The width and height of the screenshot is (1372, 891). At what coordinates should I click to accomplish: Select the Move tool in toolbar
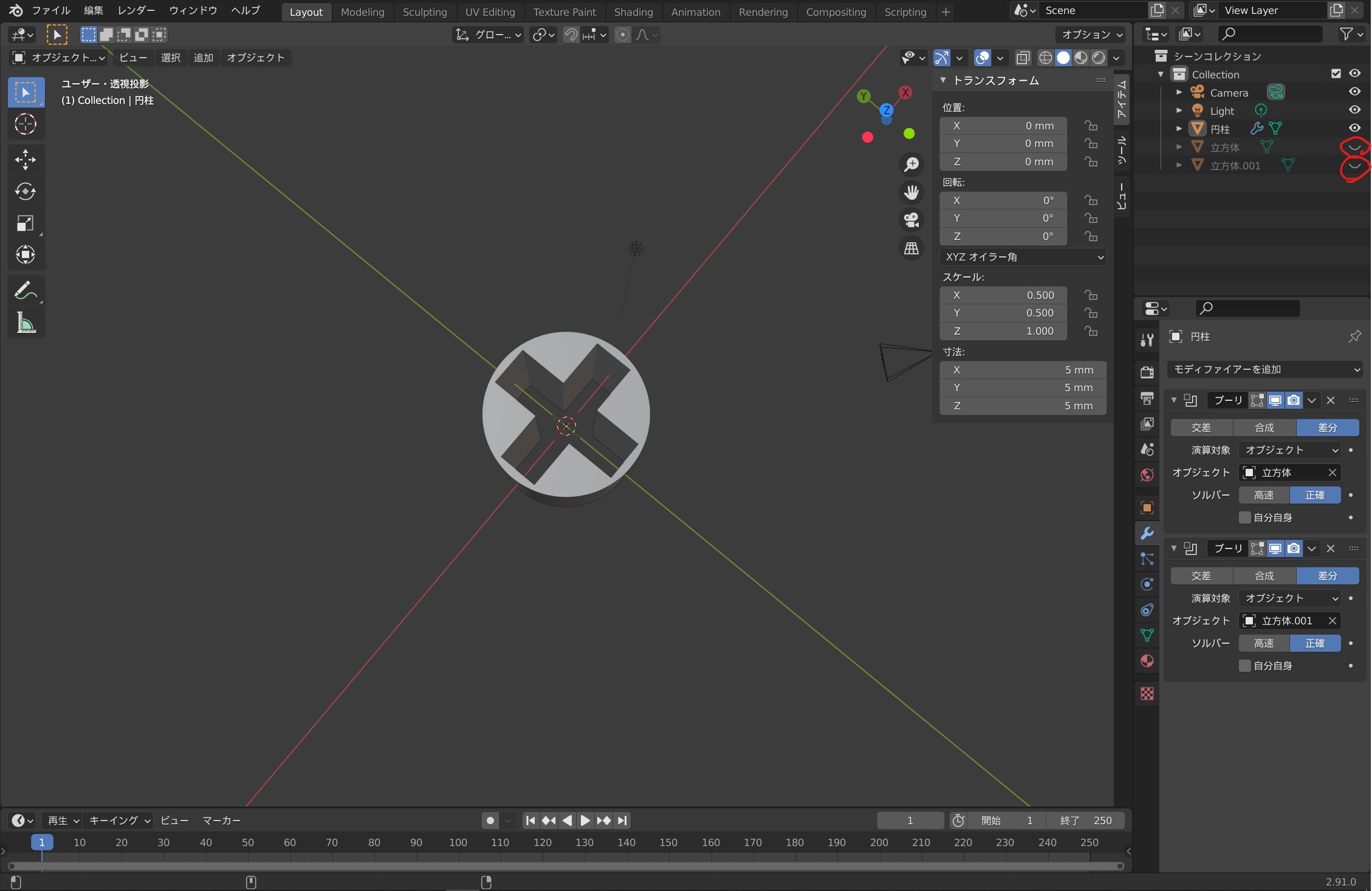(25, 160)
